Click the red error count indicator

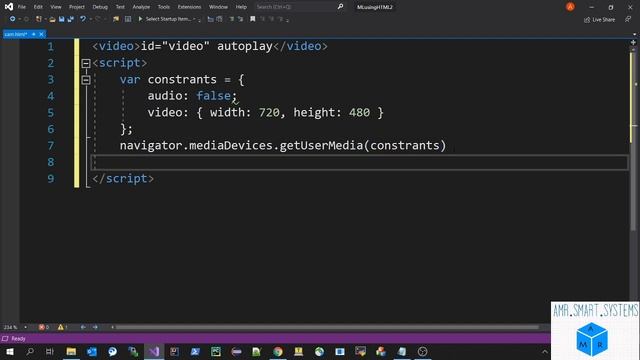click(x=43, y=327)
